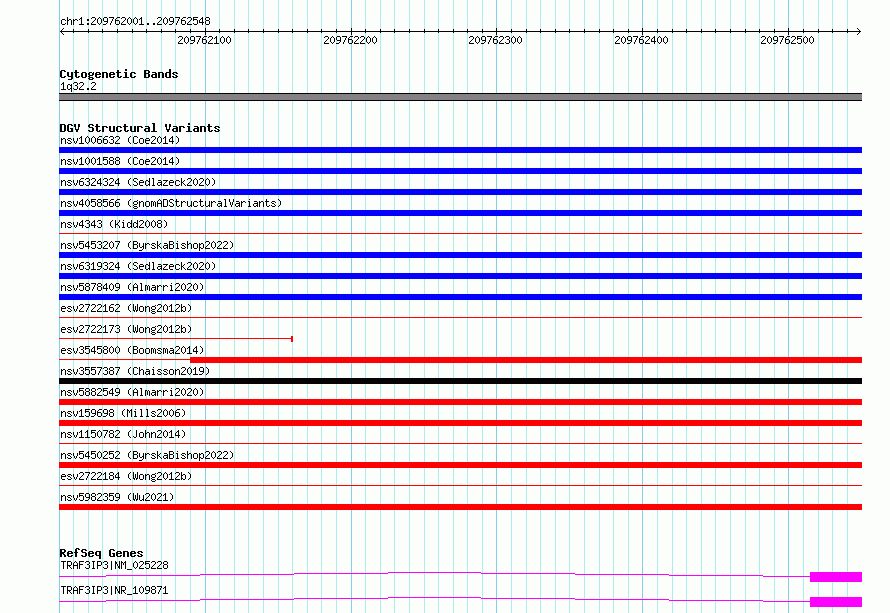Open the nsv159698 (Mills2006) label

point(123,413)
